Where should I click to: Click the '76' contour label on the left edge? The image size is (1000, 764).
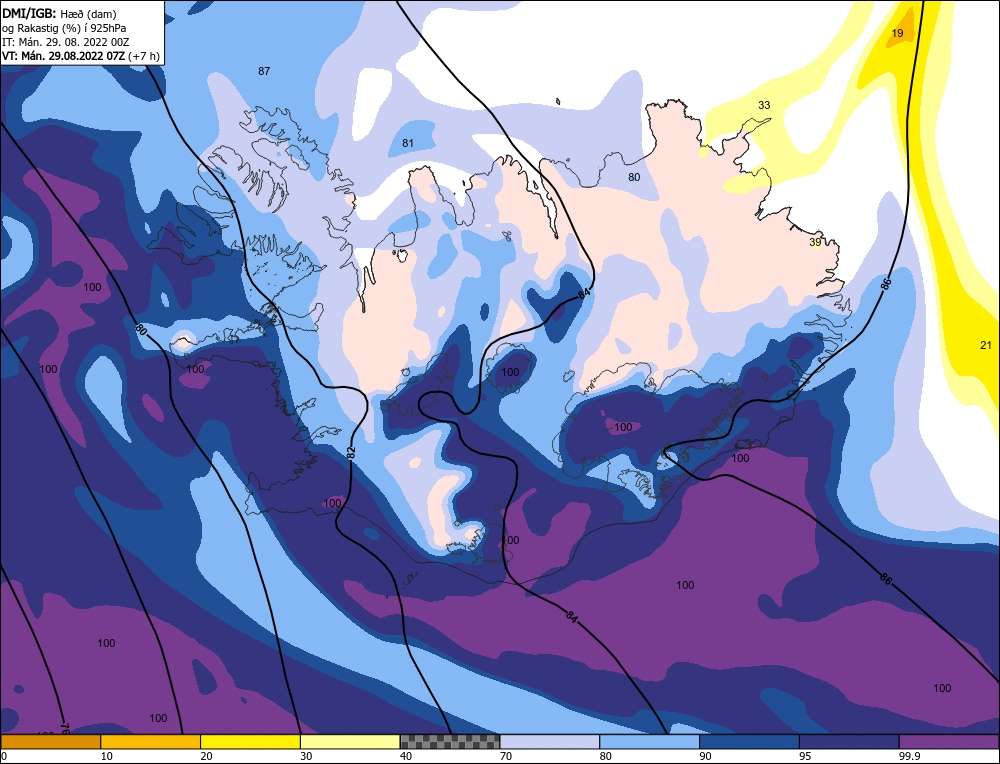point(64,727)
